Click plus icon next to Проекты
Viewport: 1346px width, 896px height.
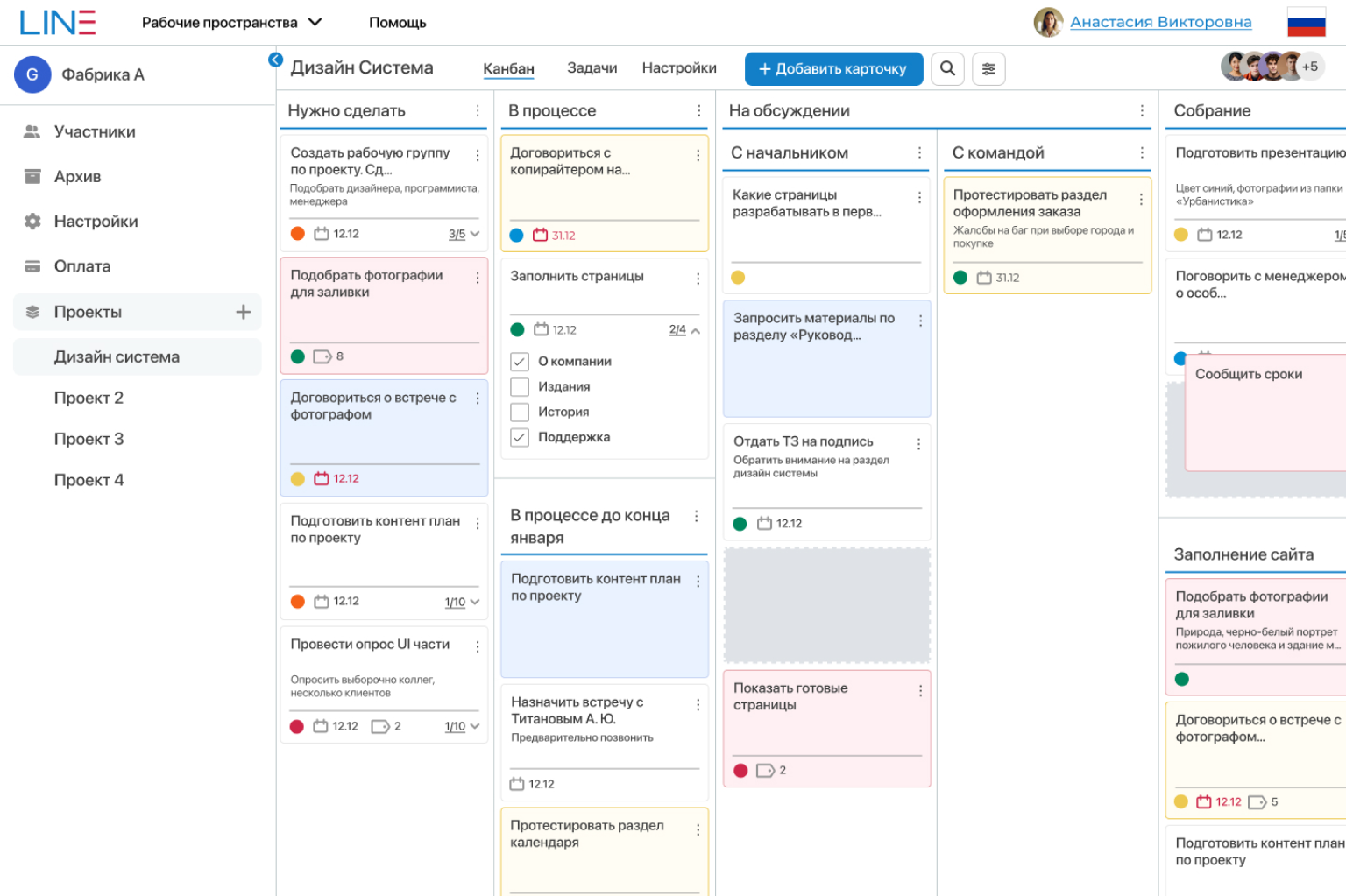coord(243,312)
